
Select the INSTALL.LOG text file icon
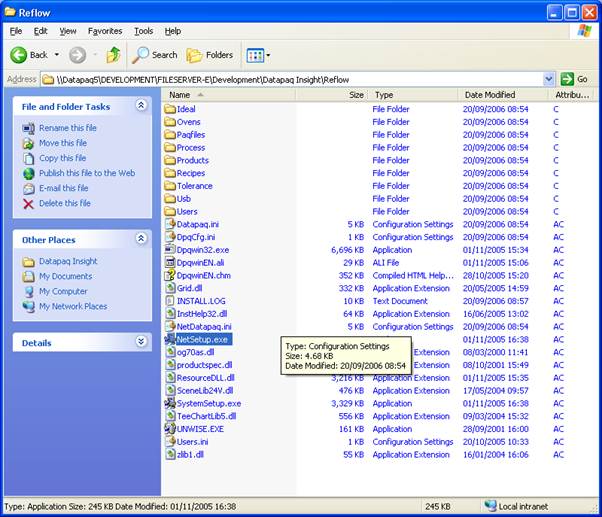coord(170,301)
